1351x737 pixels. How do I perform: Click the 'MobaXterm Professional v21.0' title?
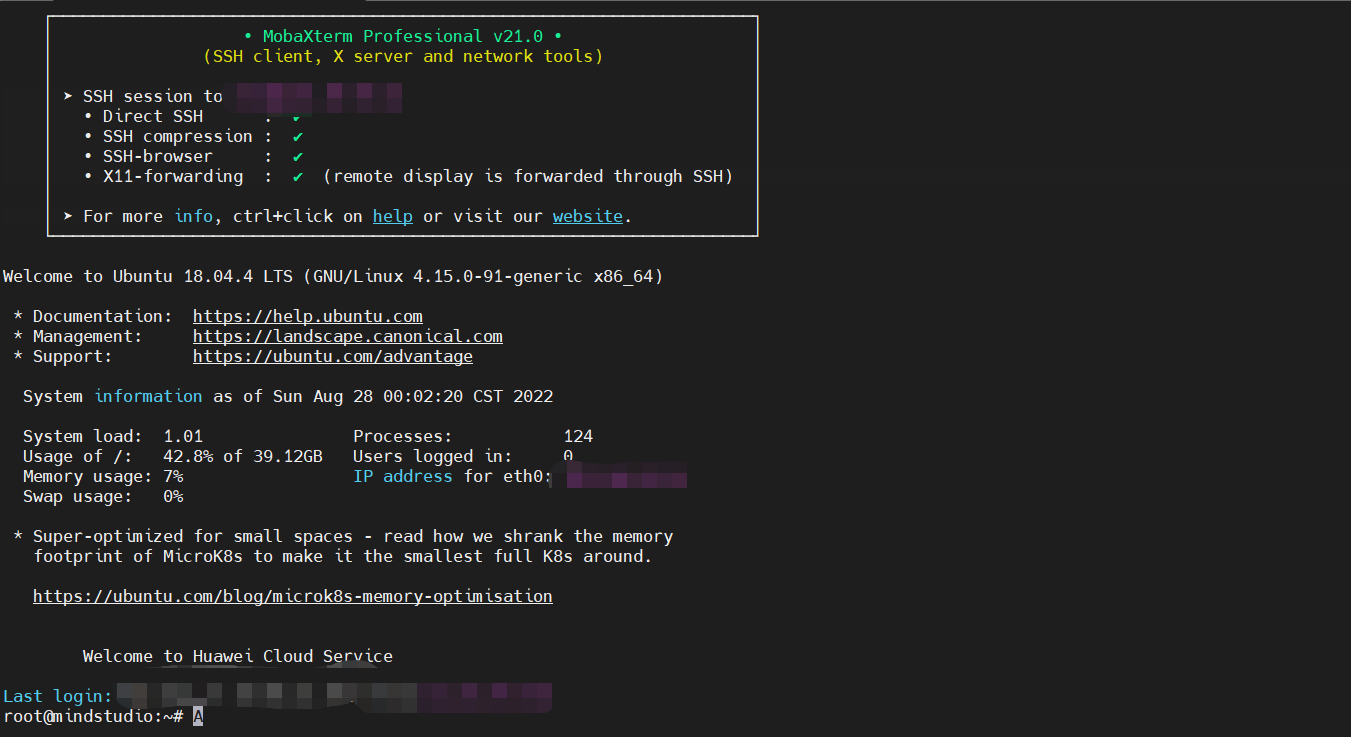point(402,36)
